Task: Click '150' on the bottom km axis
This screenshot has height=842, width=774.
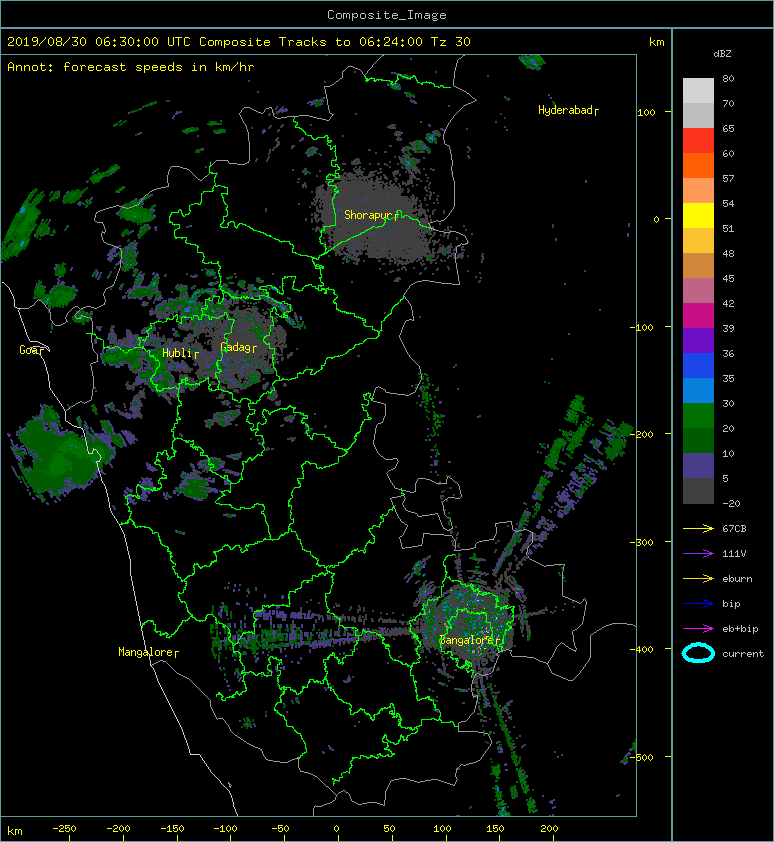Action: tap(495, 829)
